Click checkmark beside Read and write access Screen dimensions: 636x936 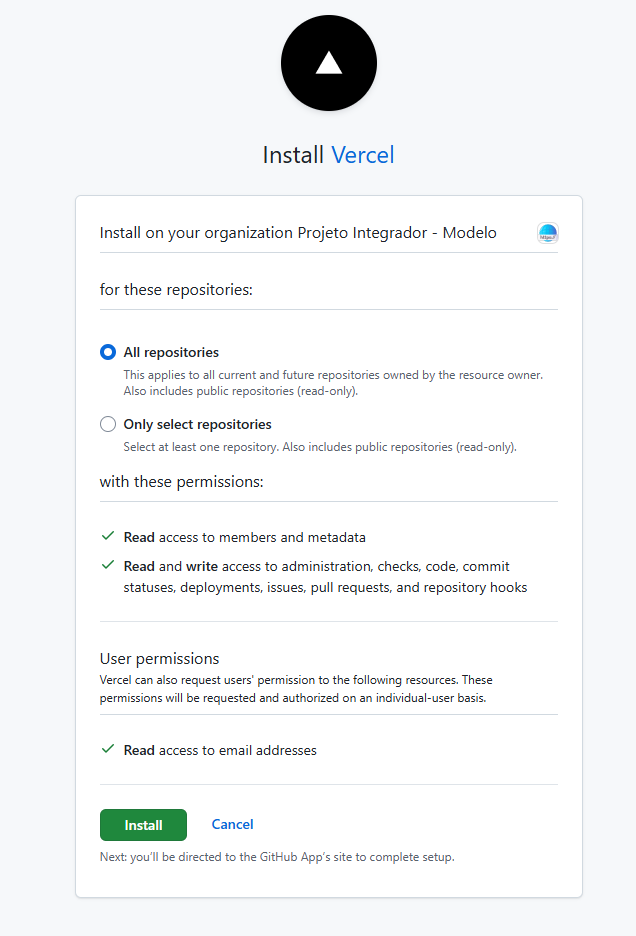point(108,565)
